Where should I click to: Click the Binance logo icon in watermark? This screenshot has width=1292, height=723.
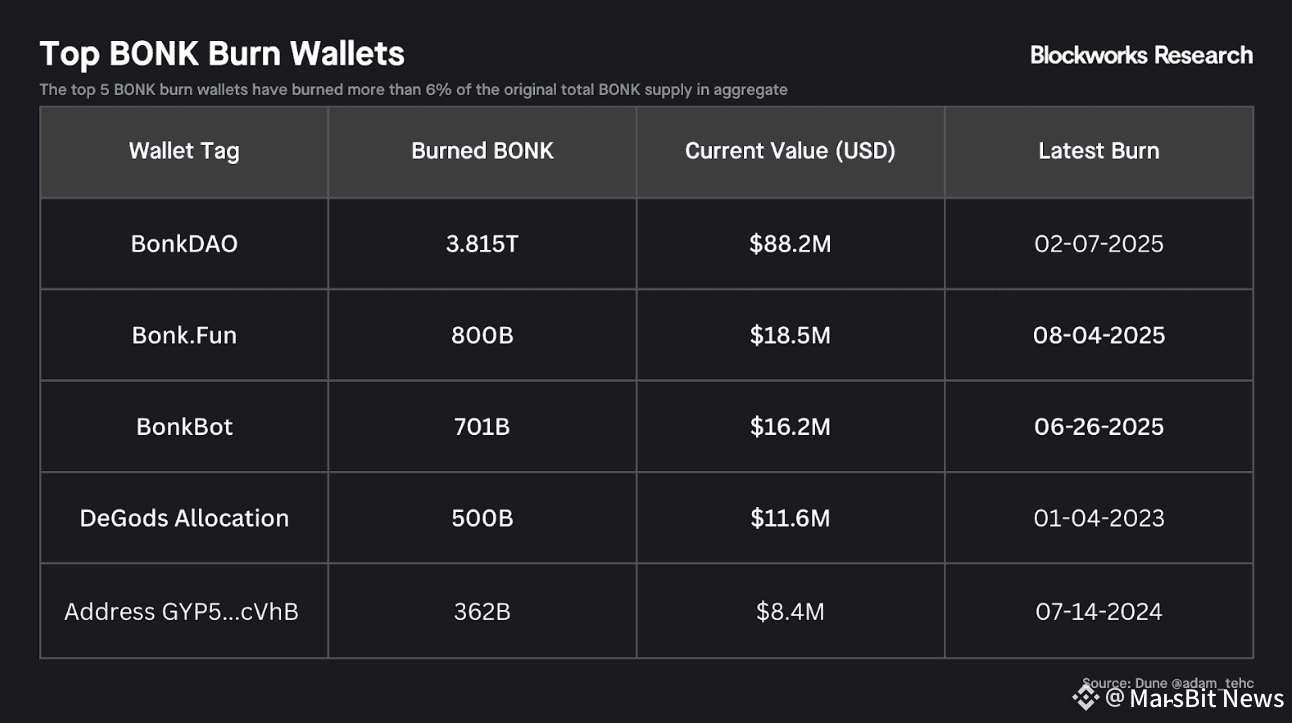coord(1086,697)
